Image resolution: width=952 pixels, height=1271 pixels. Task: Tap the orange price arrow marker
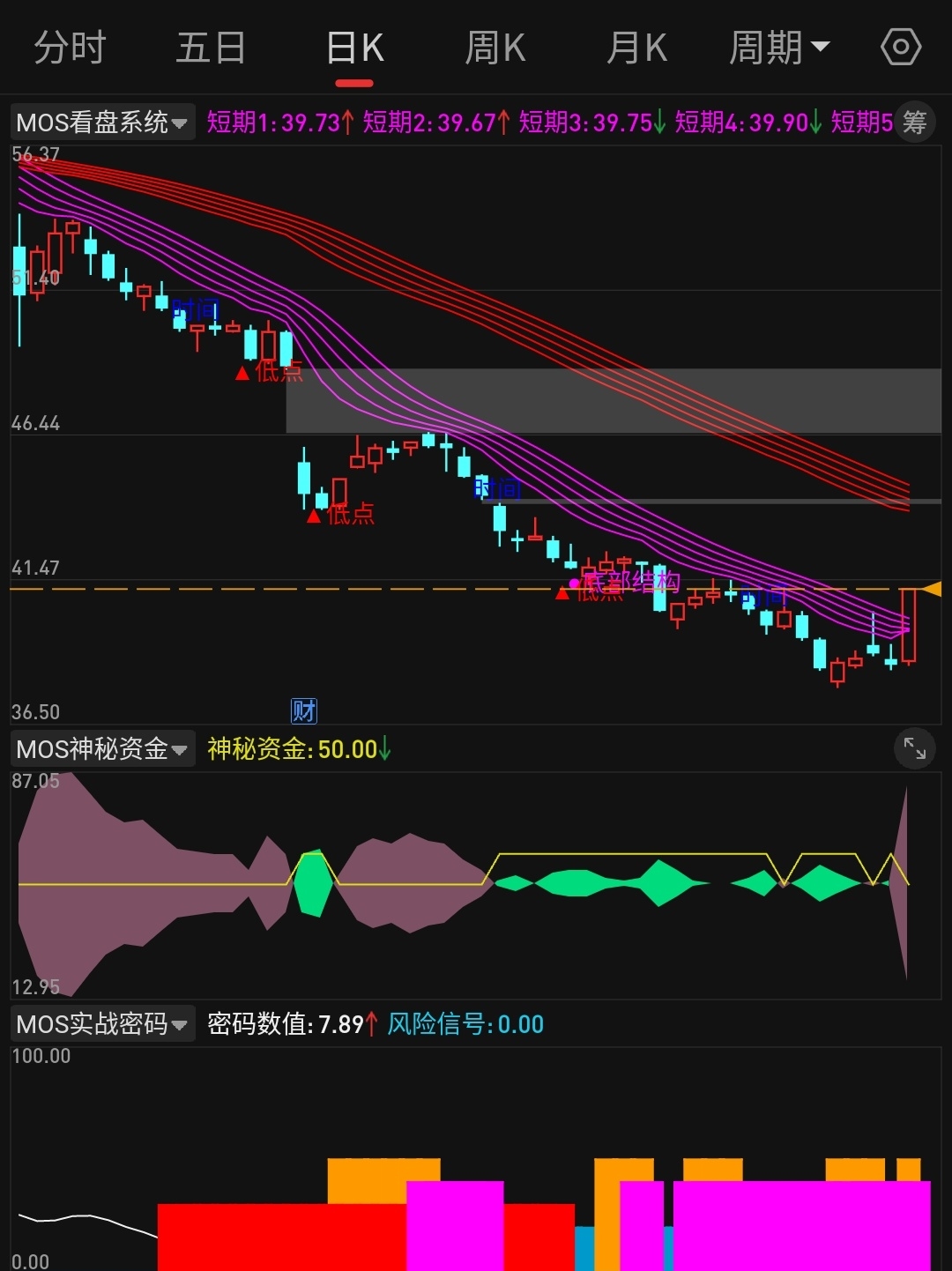coord(931,589)
